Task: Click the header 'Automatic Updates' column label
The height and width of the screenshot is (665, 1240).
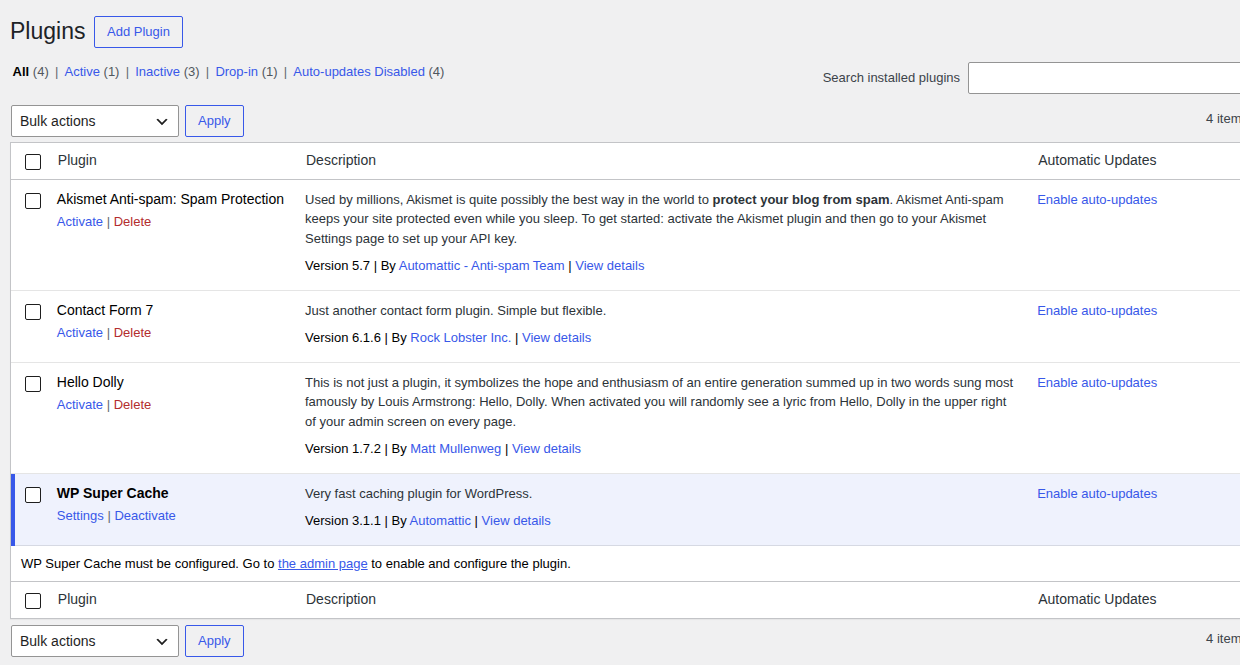Action: click(x=1097, y=160)
